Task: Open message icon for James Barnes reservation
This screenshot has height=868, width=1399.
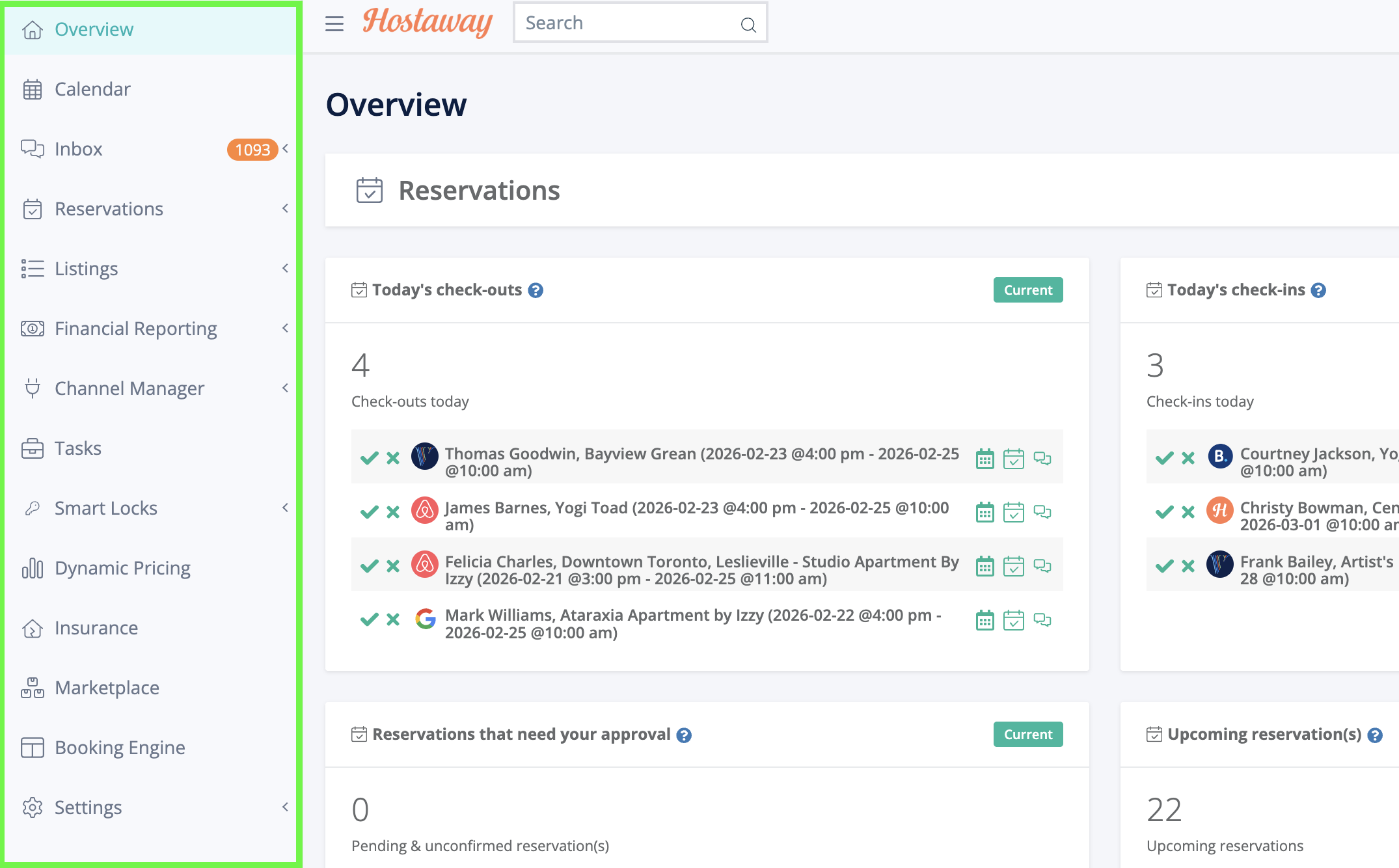Action: pyautogui.click(x=1042, y=513)
